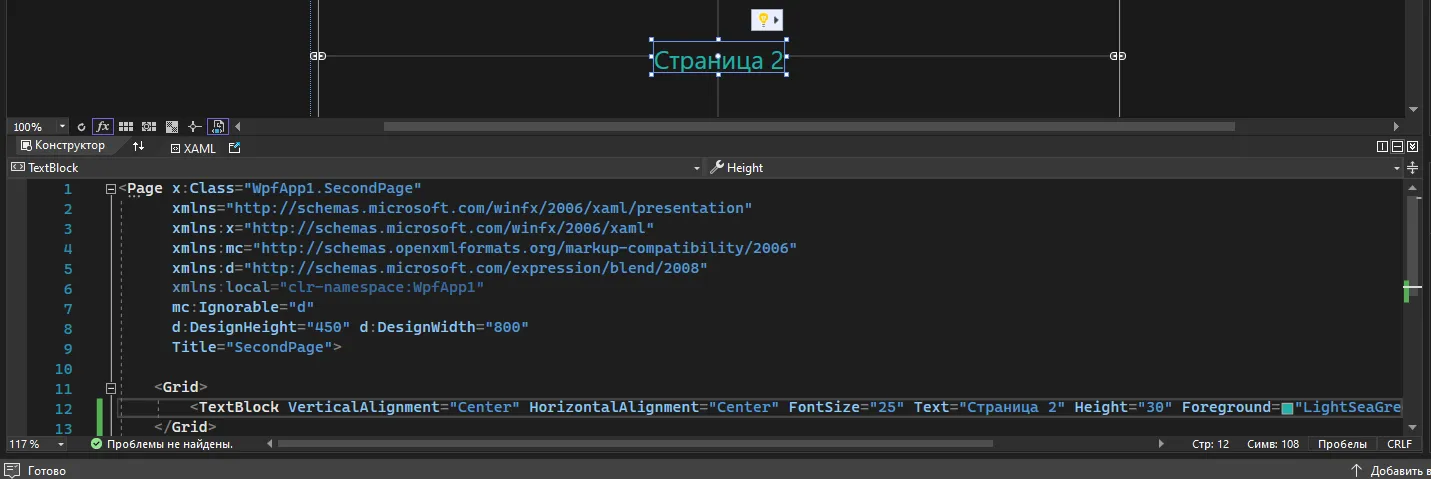Click the designer refresh icon next to zoom
Viewport: 1431px width, 479px height.
pyautogui.click(x=81, y=127)
